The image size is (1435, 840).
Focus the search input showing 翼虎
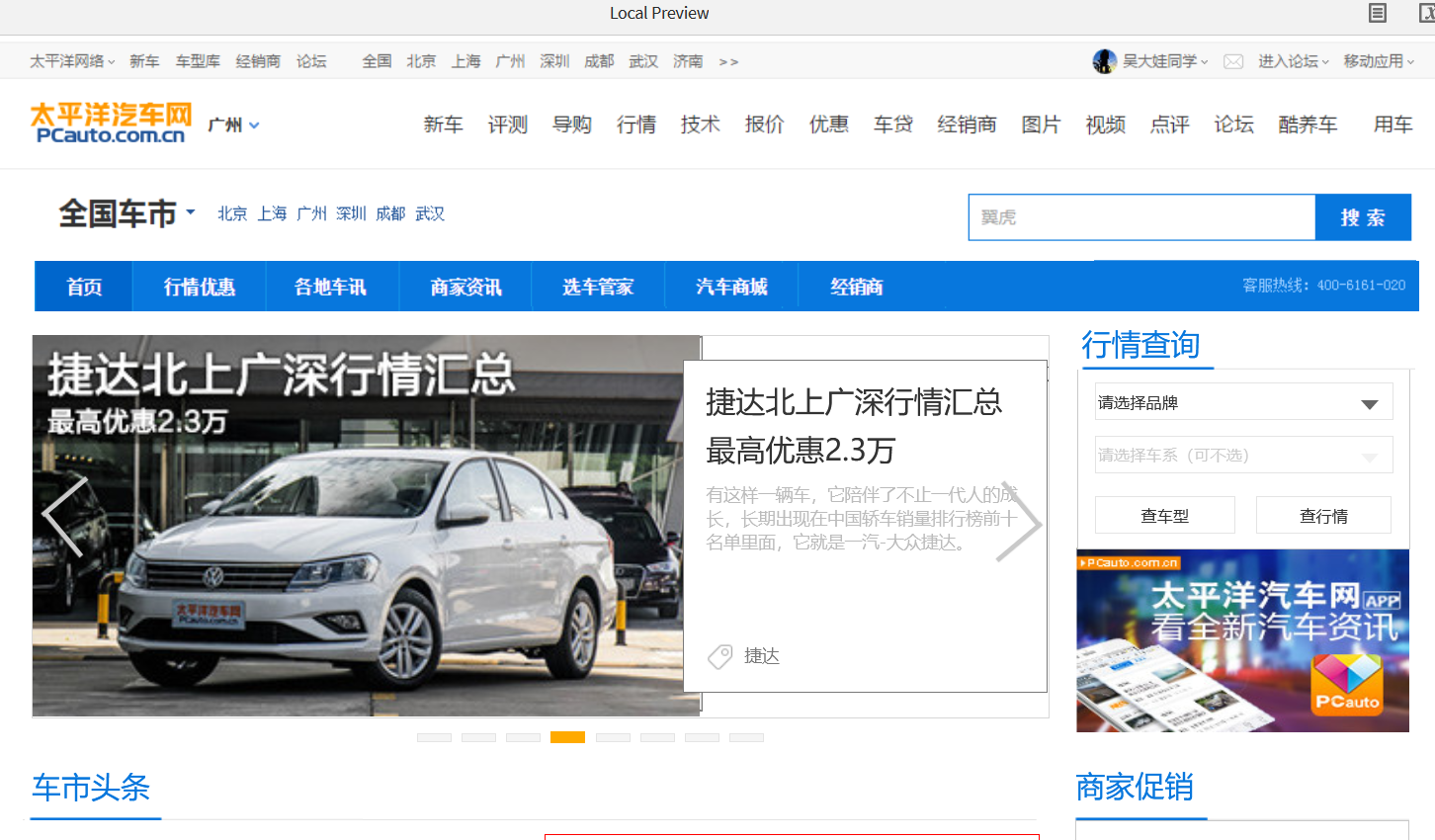(x=1141, y=217)
